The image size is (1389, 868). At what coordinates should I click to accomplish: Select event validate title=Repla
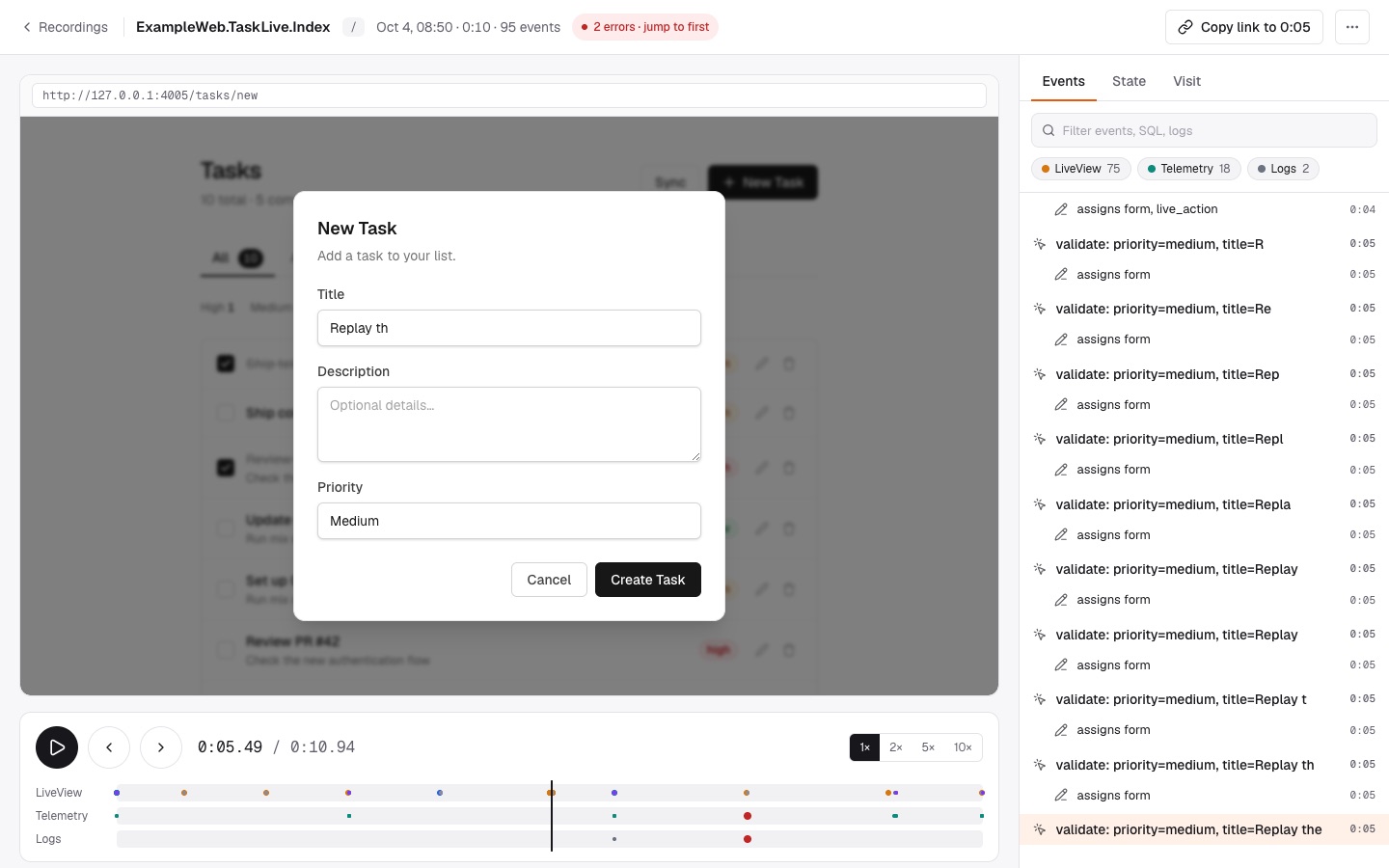[1204, 504]
